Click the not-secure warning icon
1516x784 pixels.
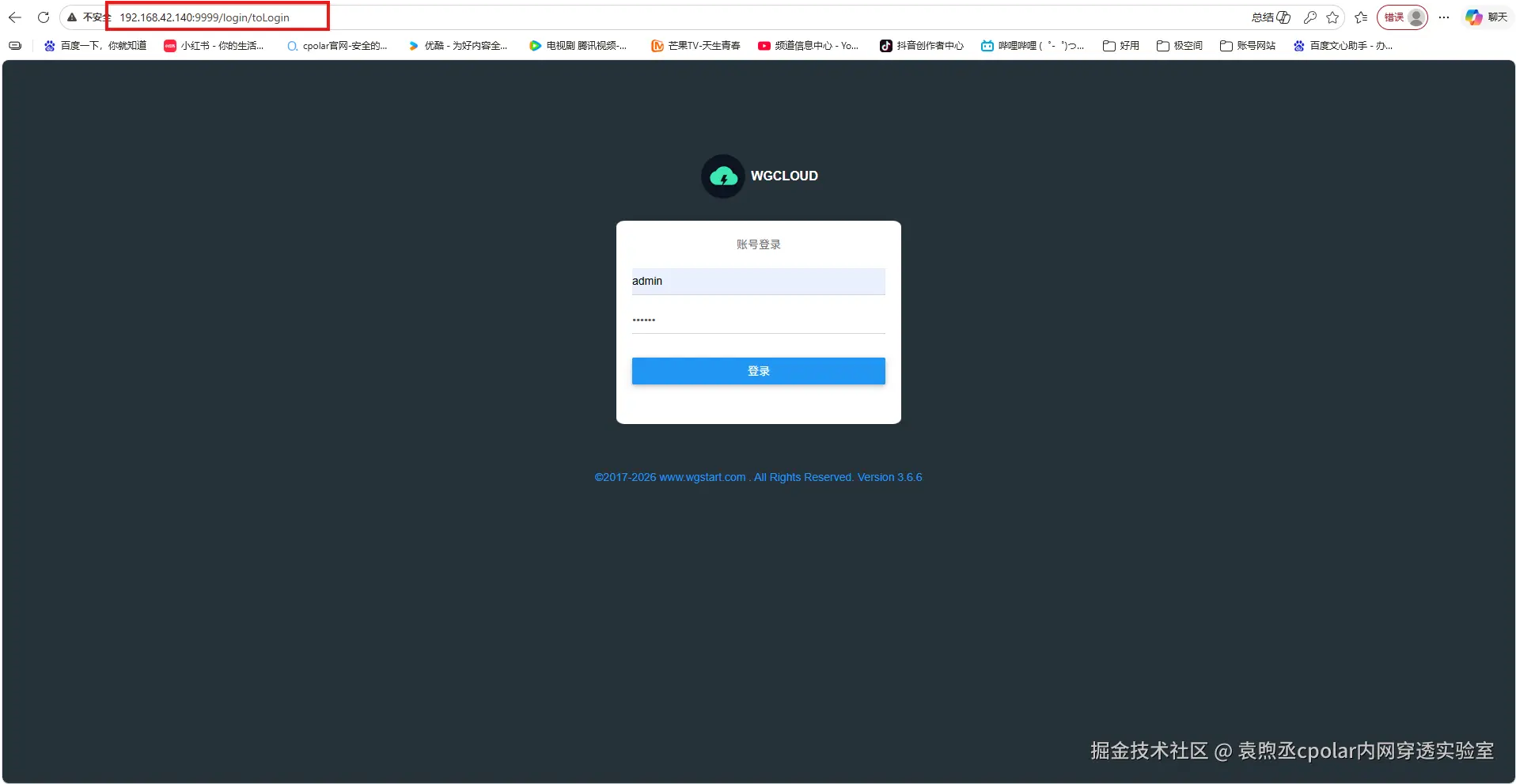72,17
